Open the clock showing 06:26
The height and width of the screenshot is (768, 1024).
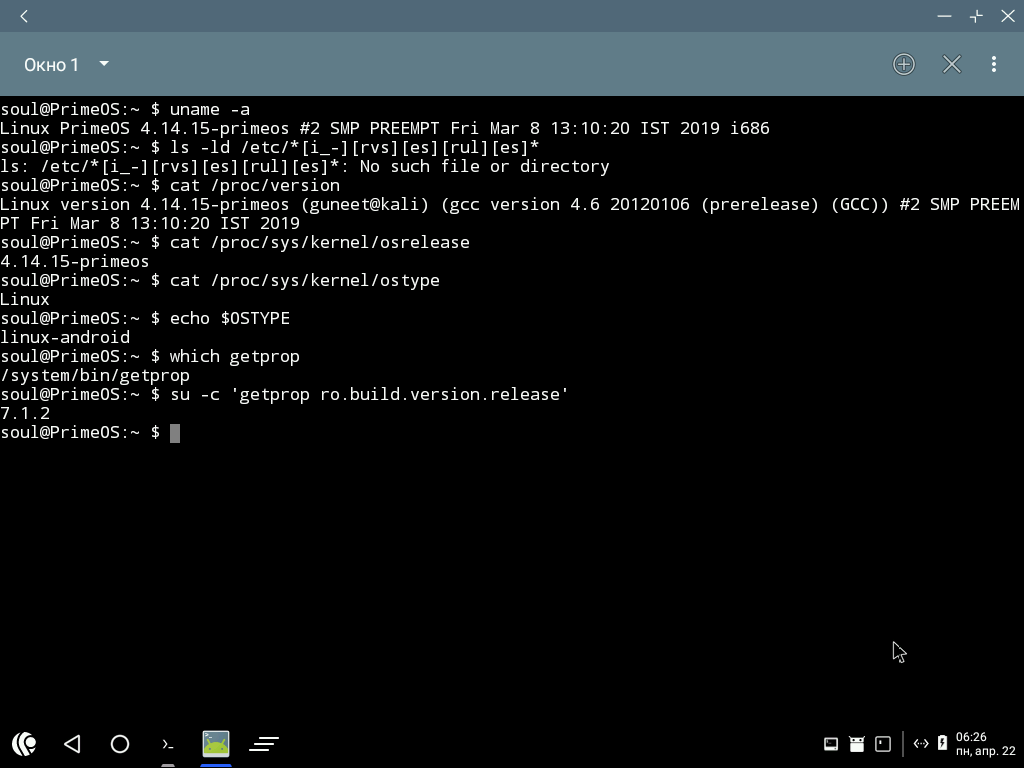pyautogui.click(x=971, y=737)
